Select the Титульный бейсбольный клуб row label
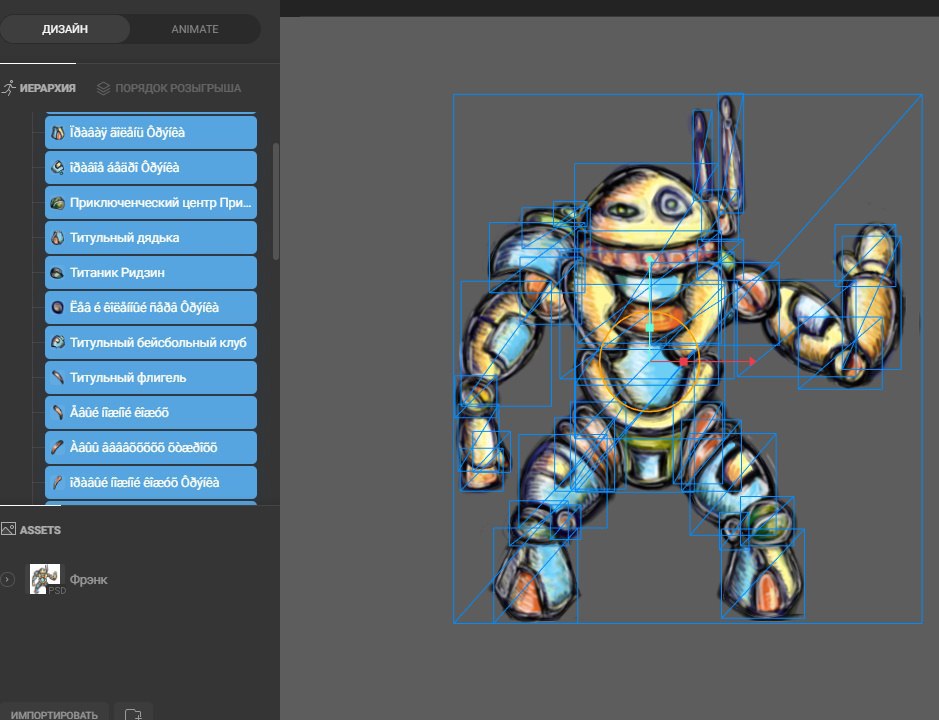 click(158, 343)
